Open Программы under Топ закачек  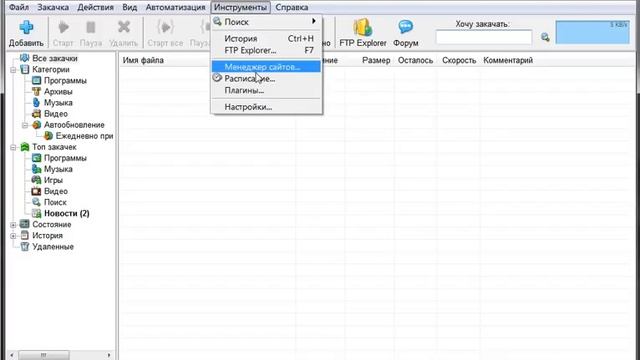[x=65, y=158]
